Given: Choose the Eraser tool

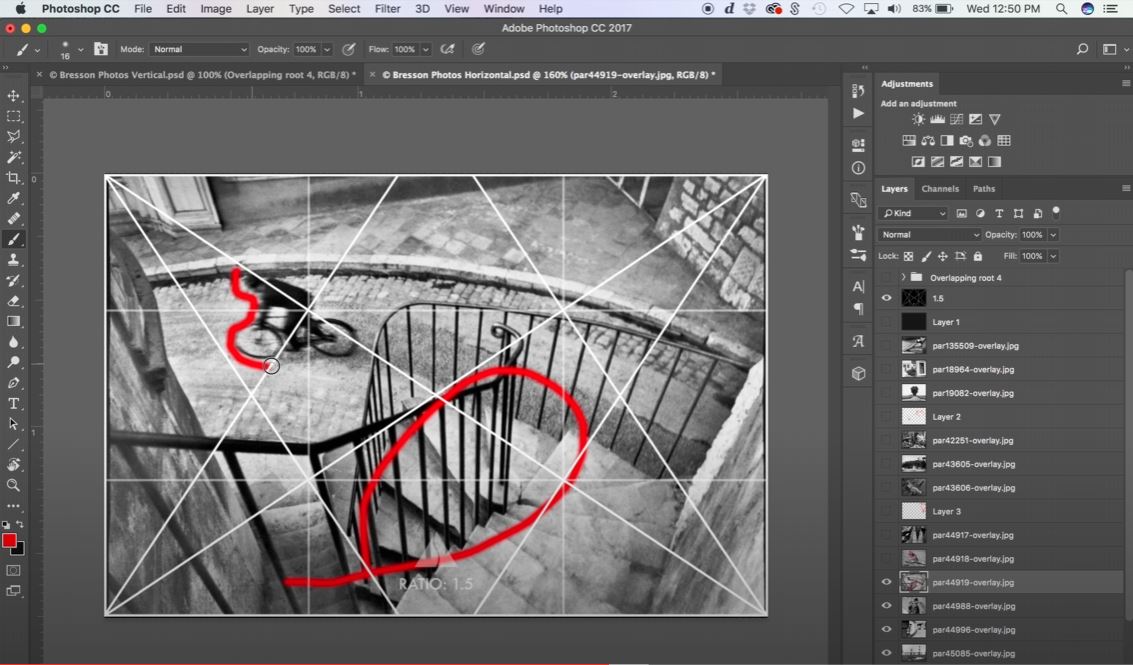Looking at the screenshot, I should 13,301.
